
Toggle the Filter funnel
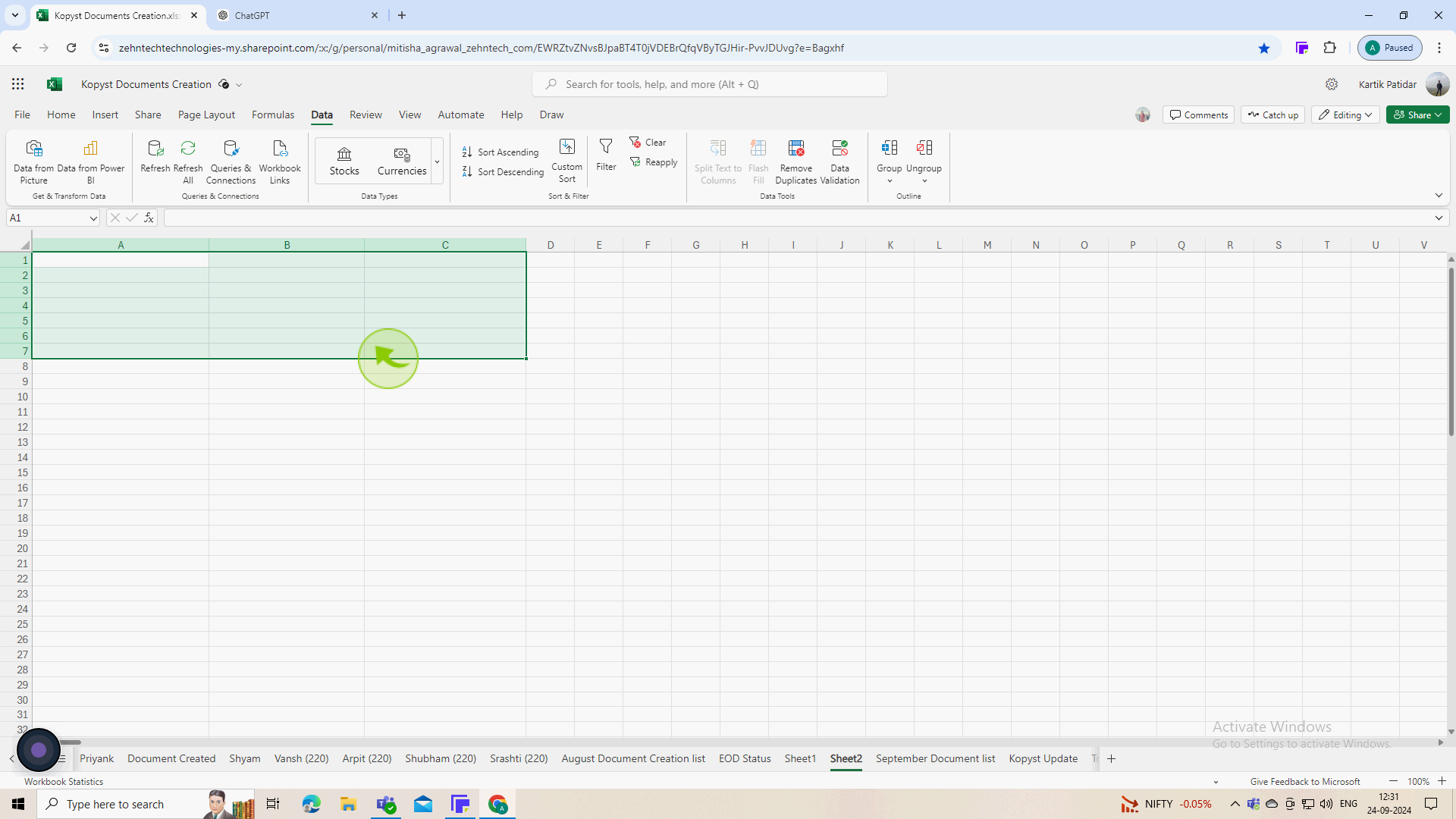coord(606,155)
